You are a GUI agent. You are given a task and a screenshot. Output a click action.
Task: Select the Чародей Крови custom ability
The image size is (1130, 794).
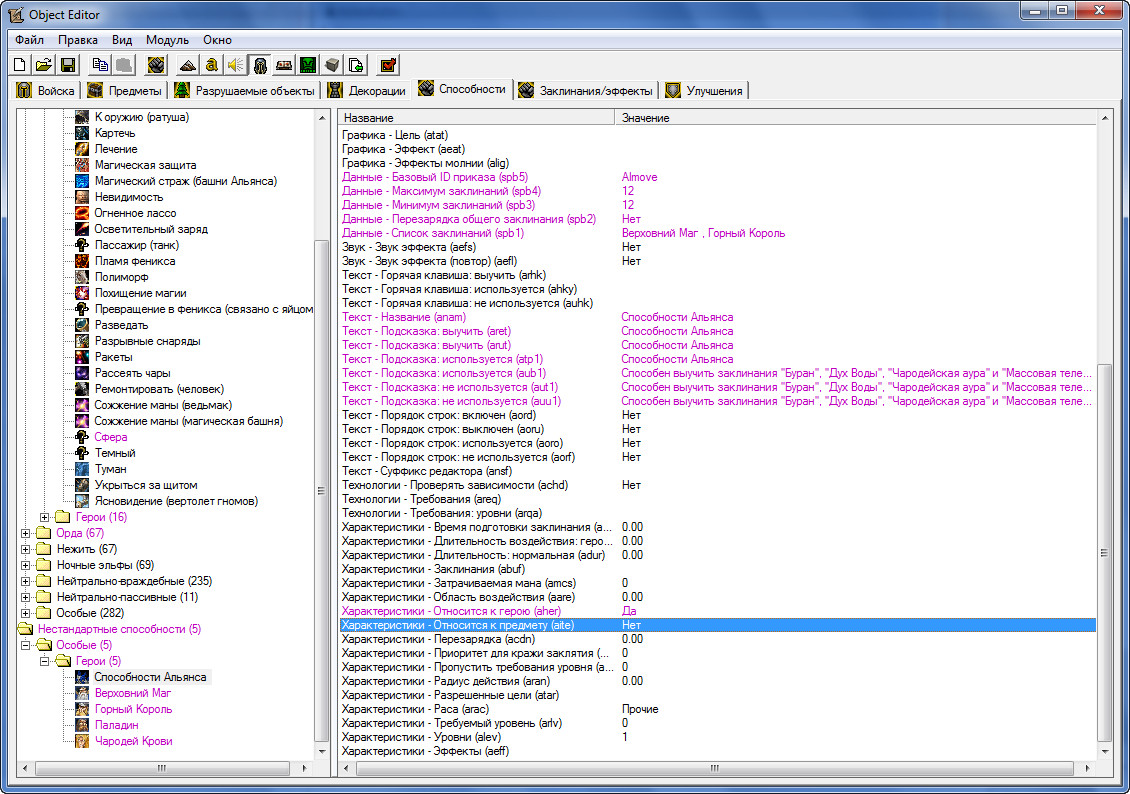pos(133,741)
